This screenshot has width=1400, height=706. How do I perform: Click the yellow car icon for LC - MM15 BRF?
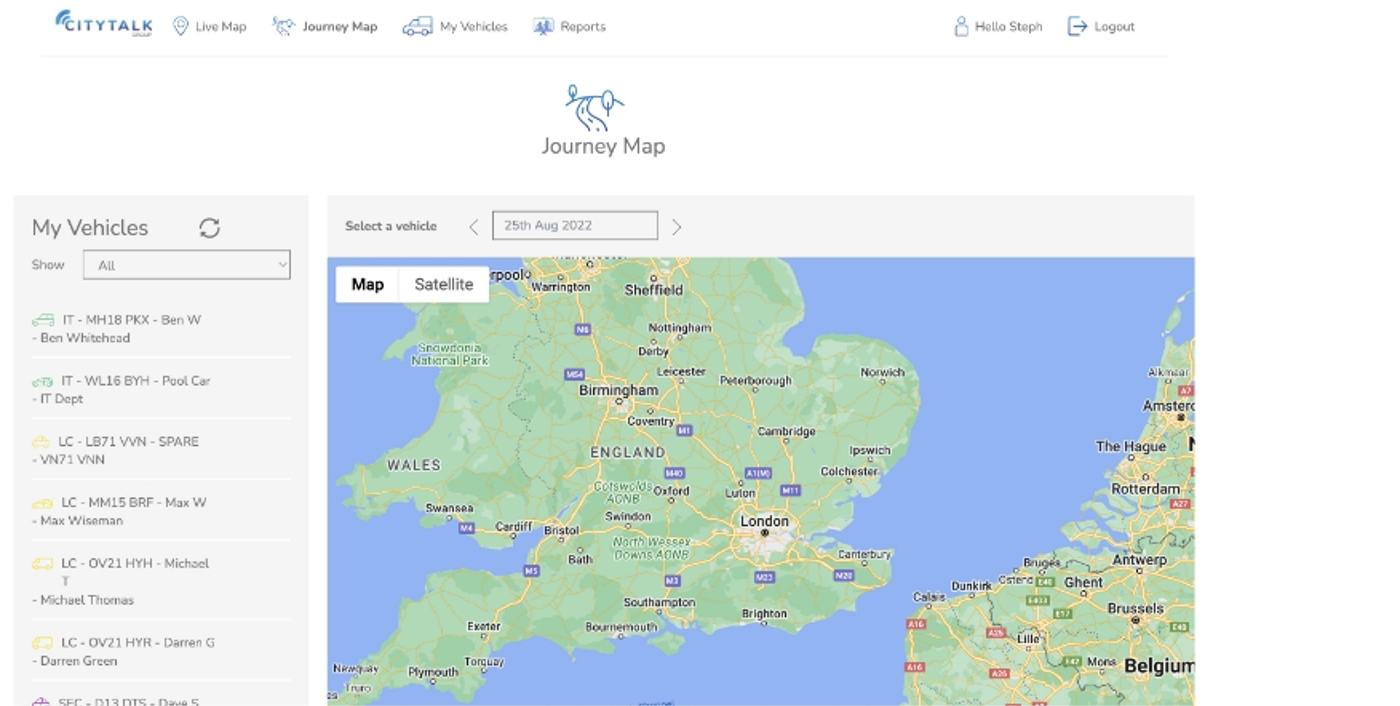tap(42, 503)
